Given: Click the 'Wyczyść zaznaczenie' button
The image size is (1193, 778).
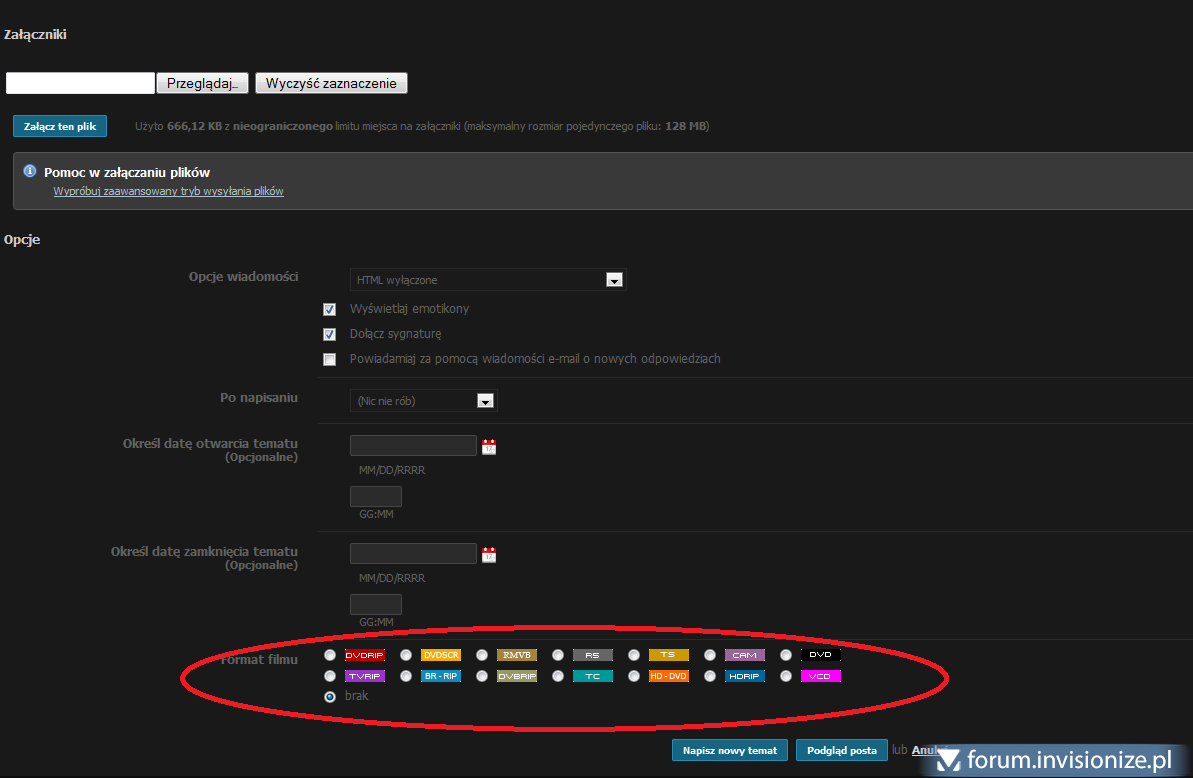Looking at the screenshot, I should coord(331,83).
